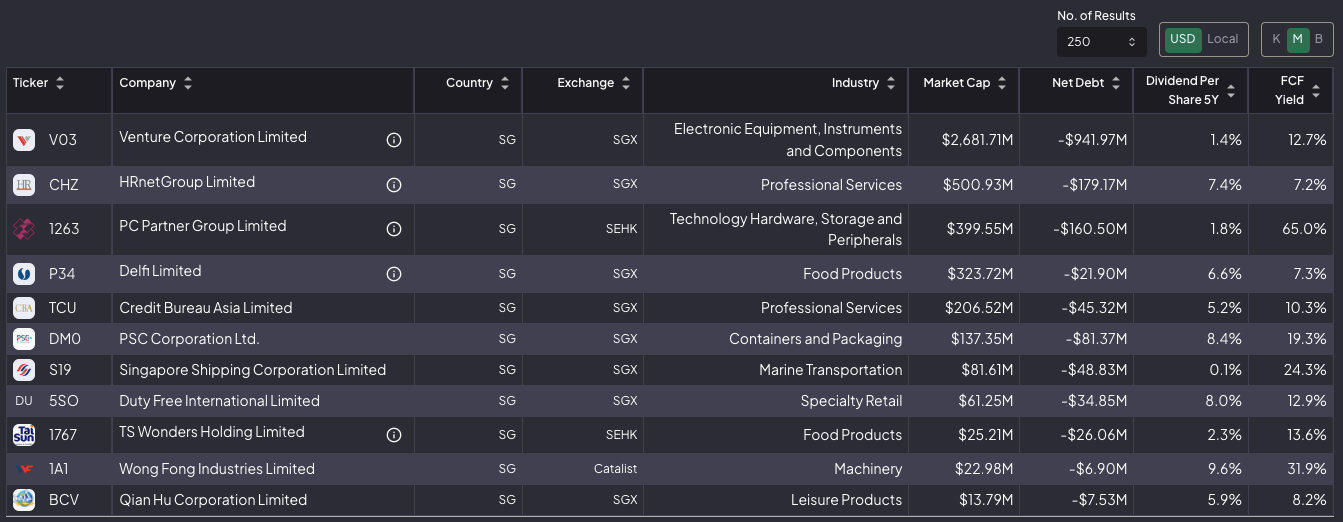Open the No. of Results dropdown
The height and width of the screenshot is (522, 1343).
click(x=1102, y=41)
